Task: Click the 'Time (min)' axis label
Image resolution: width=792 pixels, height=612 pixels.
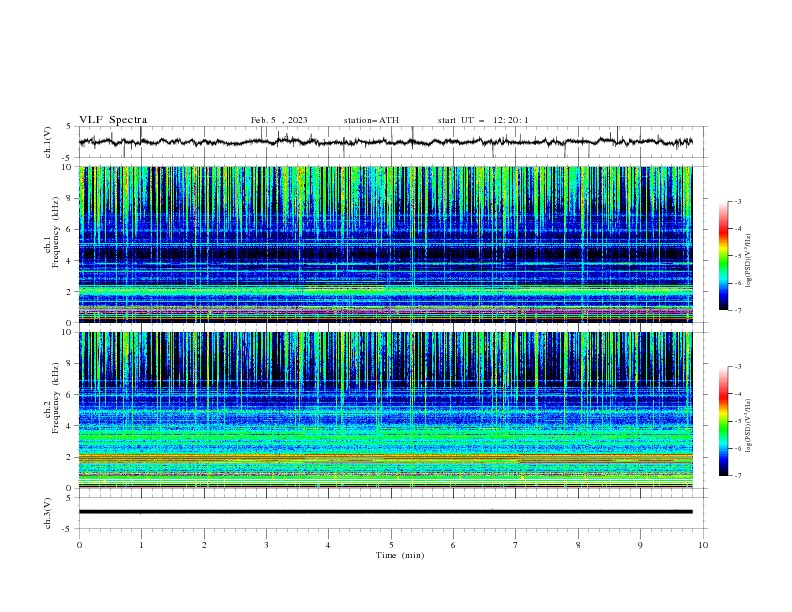Action: pyautogui.click(x=400, y=555)
